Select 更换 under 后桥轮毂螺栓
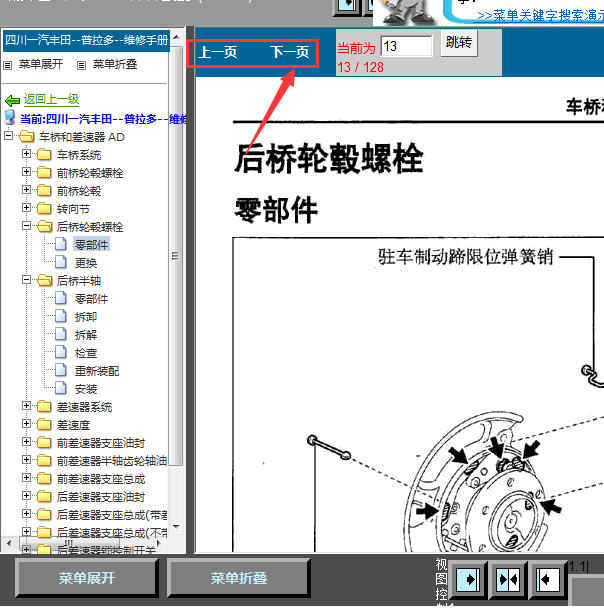This screenshot has height=611, width=604. click(86, 263)
